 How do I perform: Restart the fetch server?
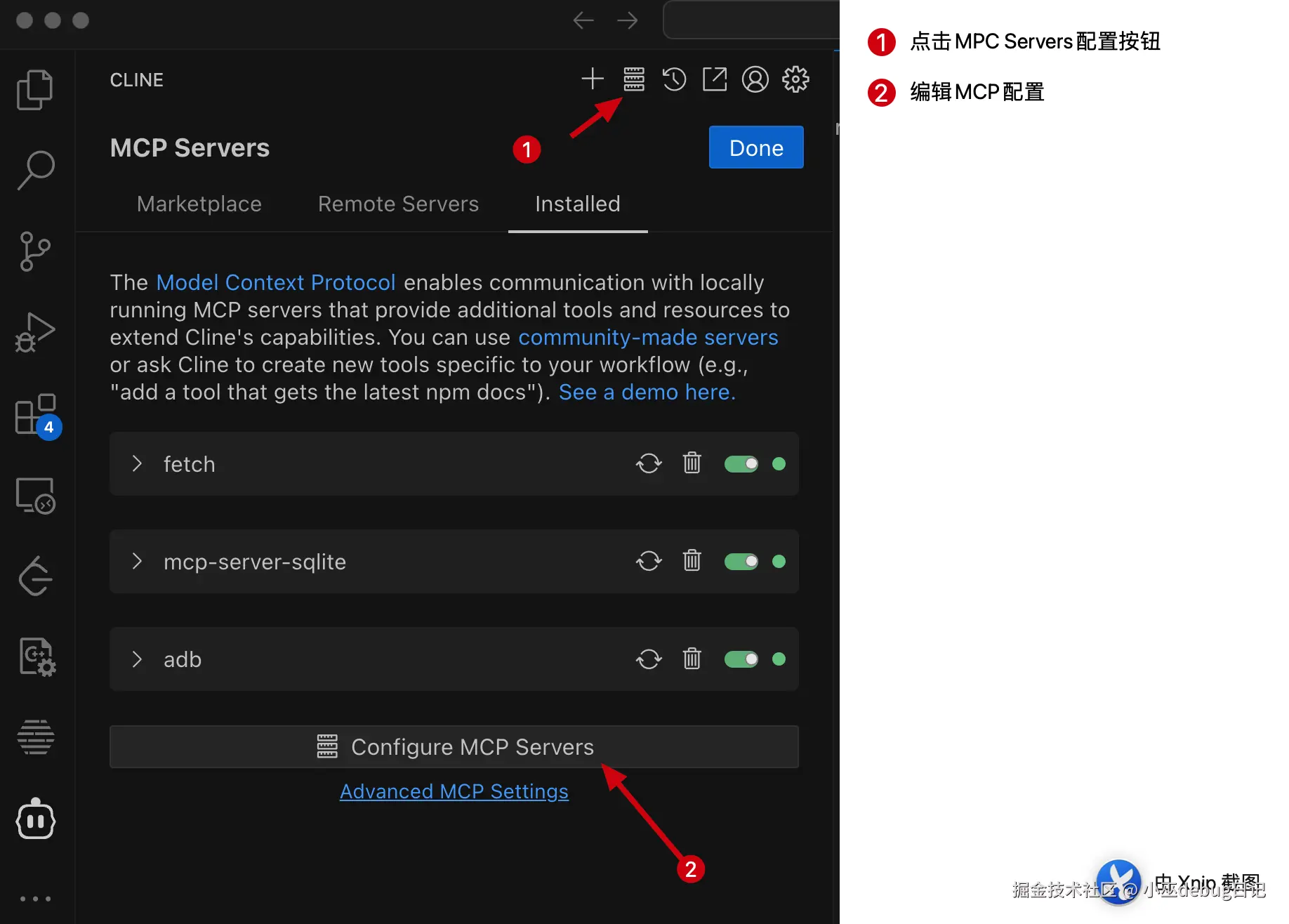pos(649,463)
